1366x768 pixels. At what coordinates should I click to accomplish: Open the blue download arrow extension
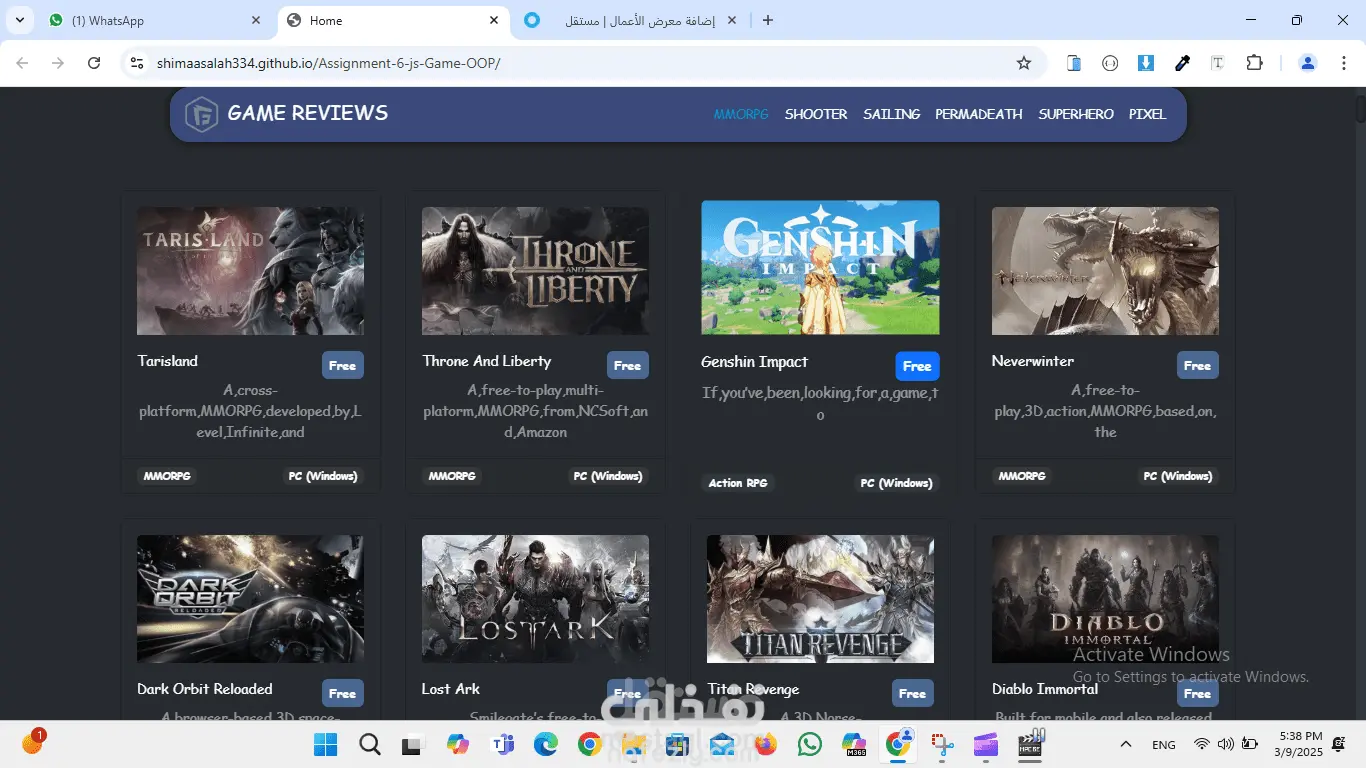1146,63
